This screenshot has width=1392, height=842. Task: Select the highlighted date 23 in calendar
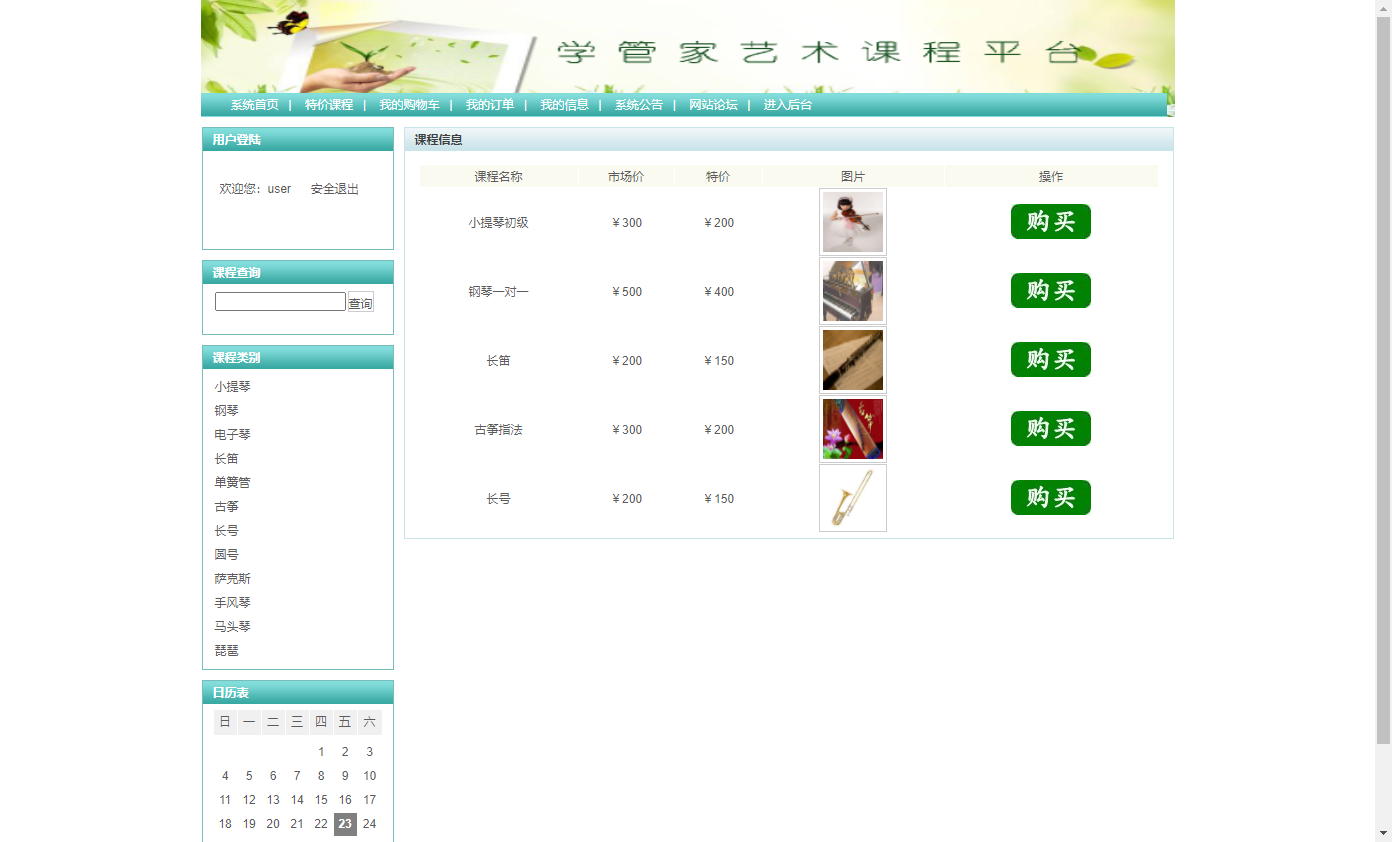pos(345,824)
